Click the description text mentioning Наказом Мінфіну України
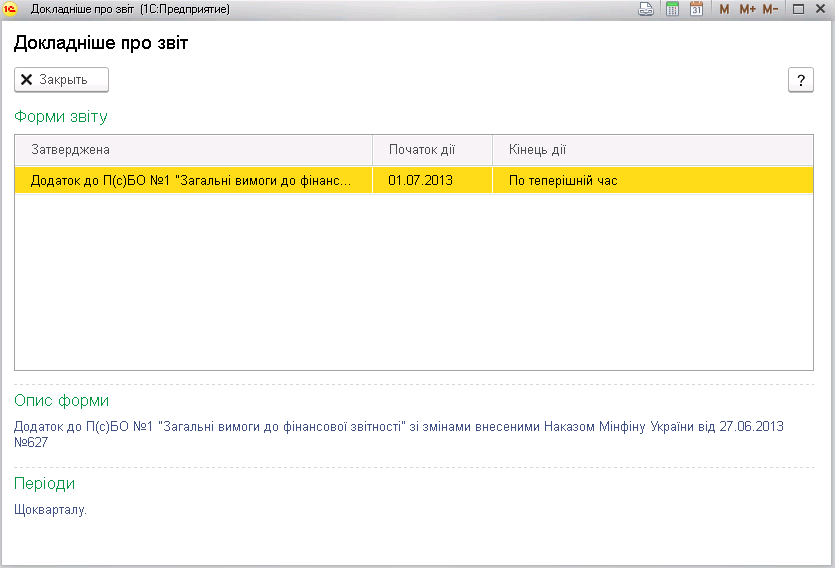 (x=398, y=434)
